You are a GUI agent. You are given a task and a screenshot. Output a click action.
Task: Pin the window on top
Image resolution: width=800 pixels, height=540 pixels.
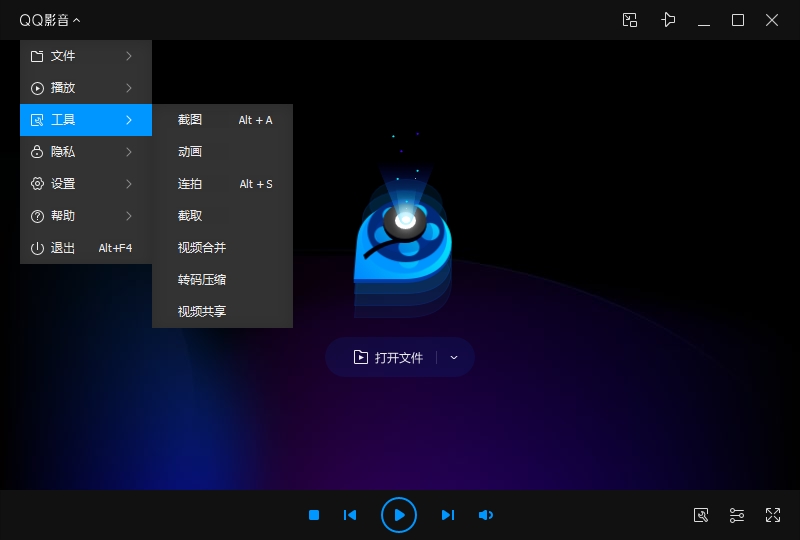coord(668,20)
